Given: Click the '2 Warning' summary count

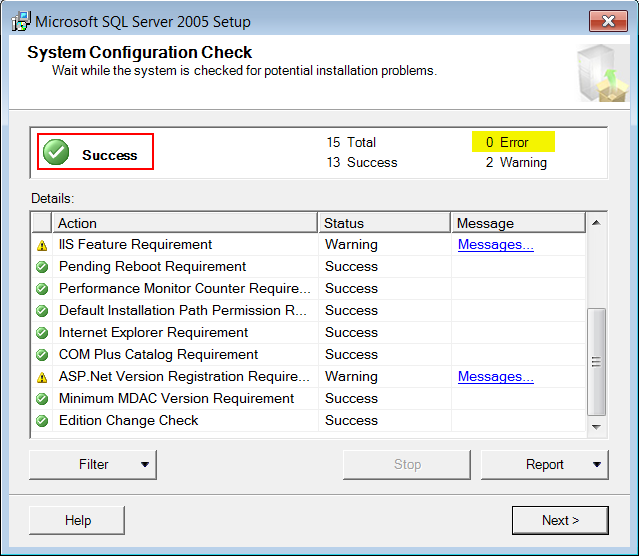Looking at the screenshot, I should pyautogui.click(x=516, y=163).
